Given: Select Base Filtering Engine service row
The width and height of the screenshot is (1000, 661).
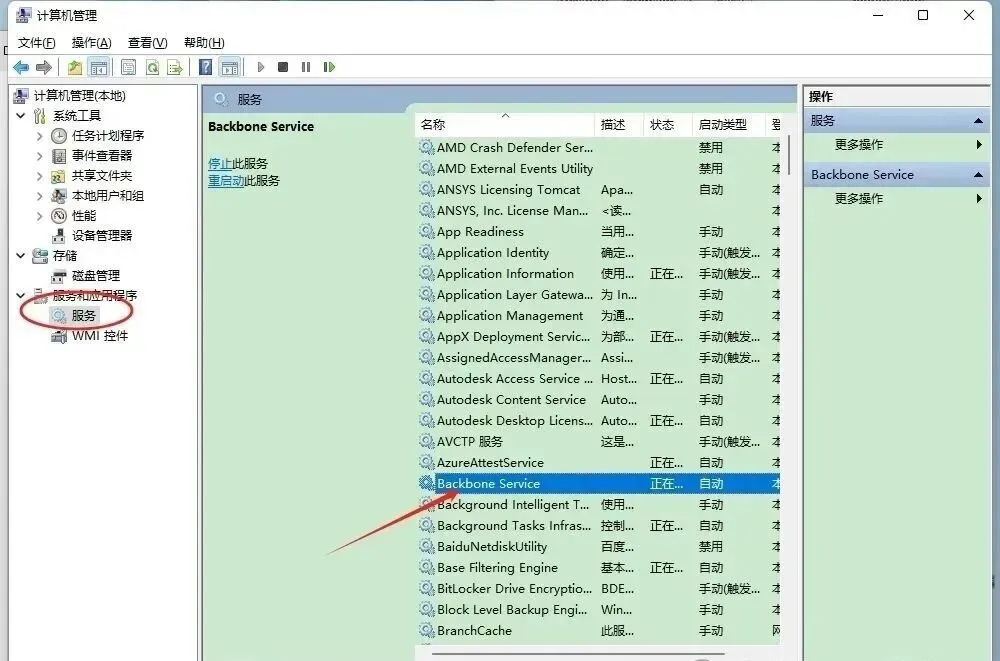Looking at the screenshot, I should coord(598,568).
